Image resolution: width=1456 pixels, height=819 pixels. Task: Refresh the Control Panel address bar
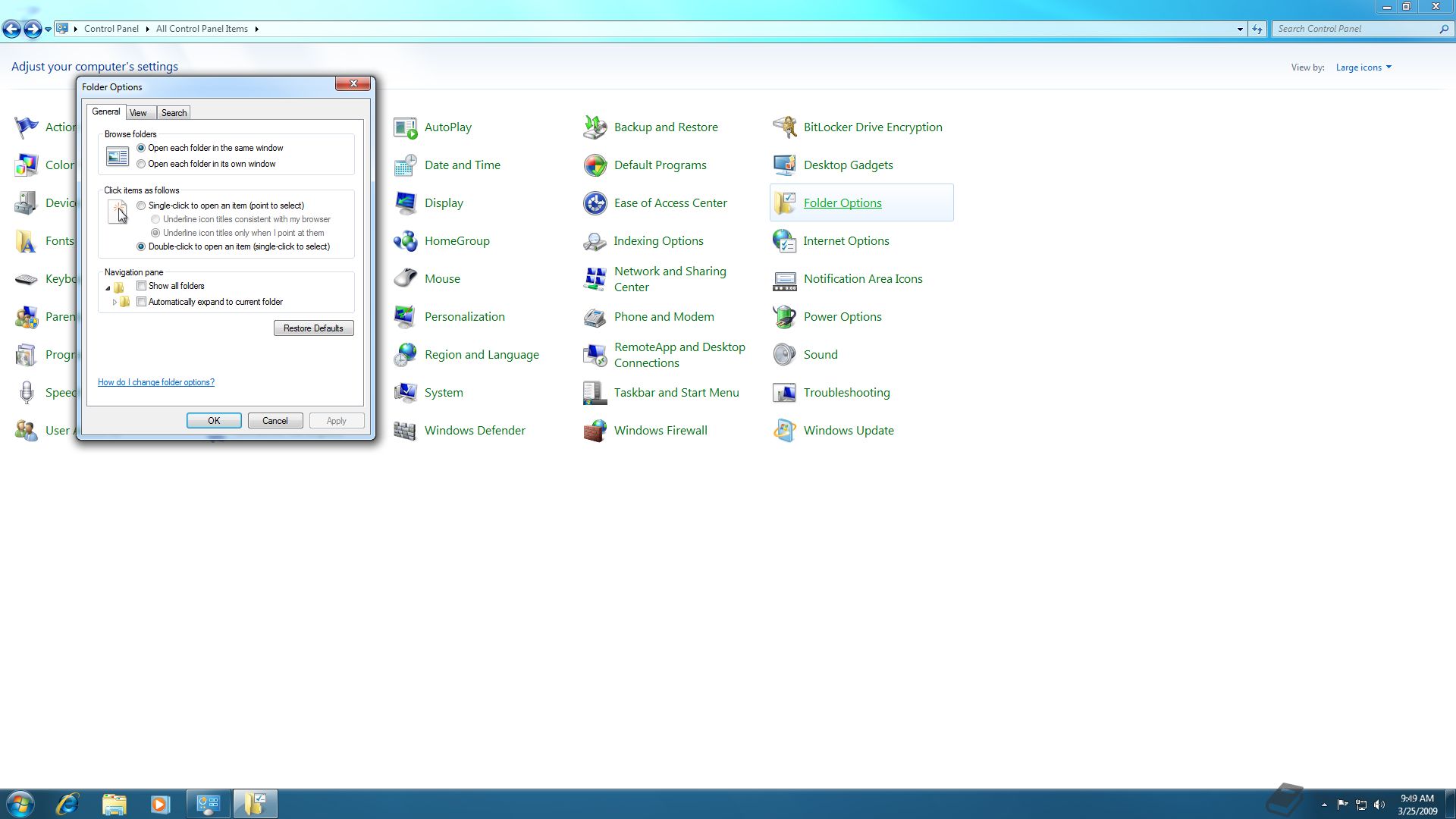1257,29
